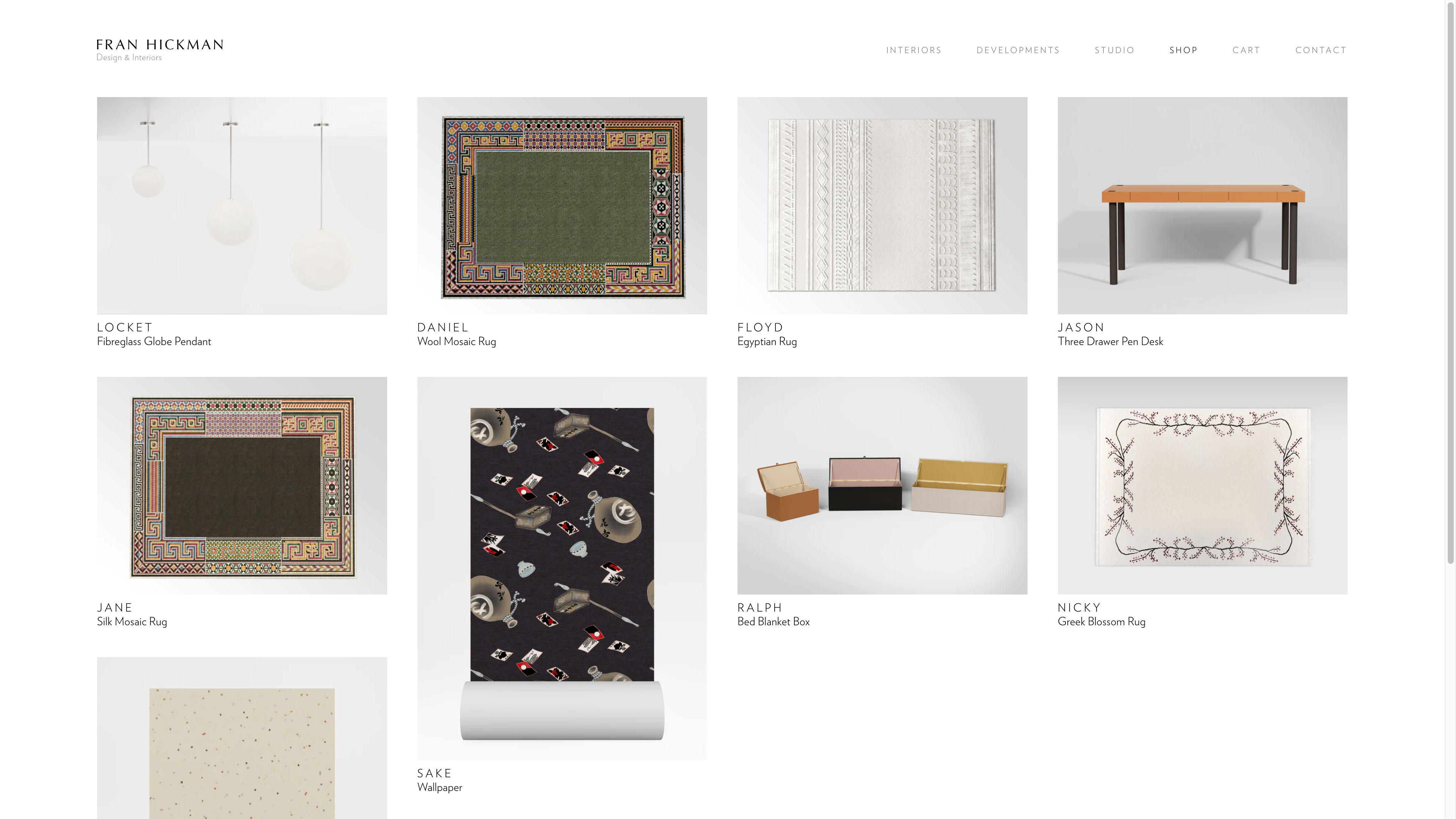Open the Ralph Bed Blanket Box image

[882, 485]
